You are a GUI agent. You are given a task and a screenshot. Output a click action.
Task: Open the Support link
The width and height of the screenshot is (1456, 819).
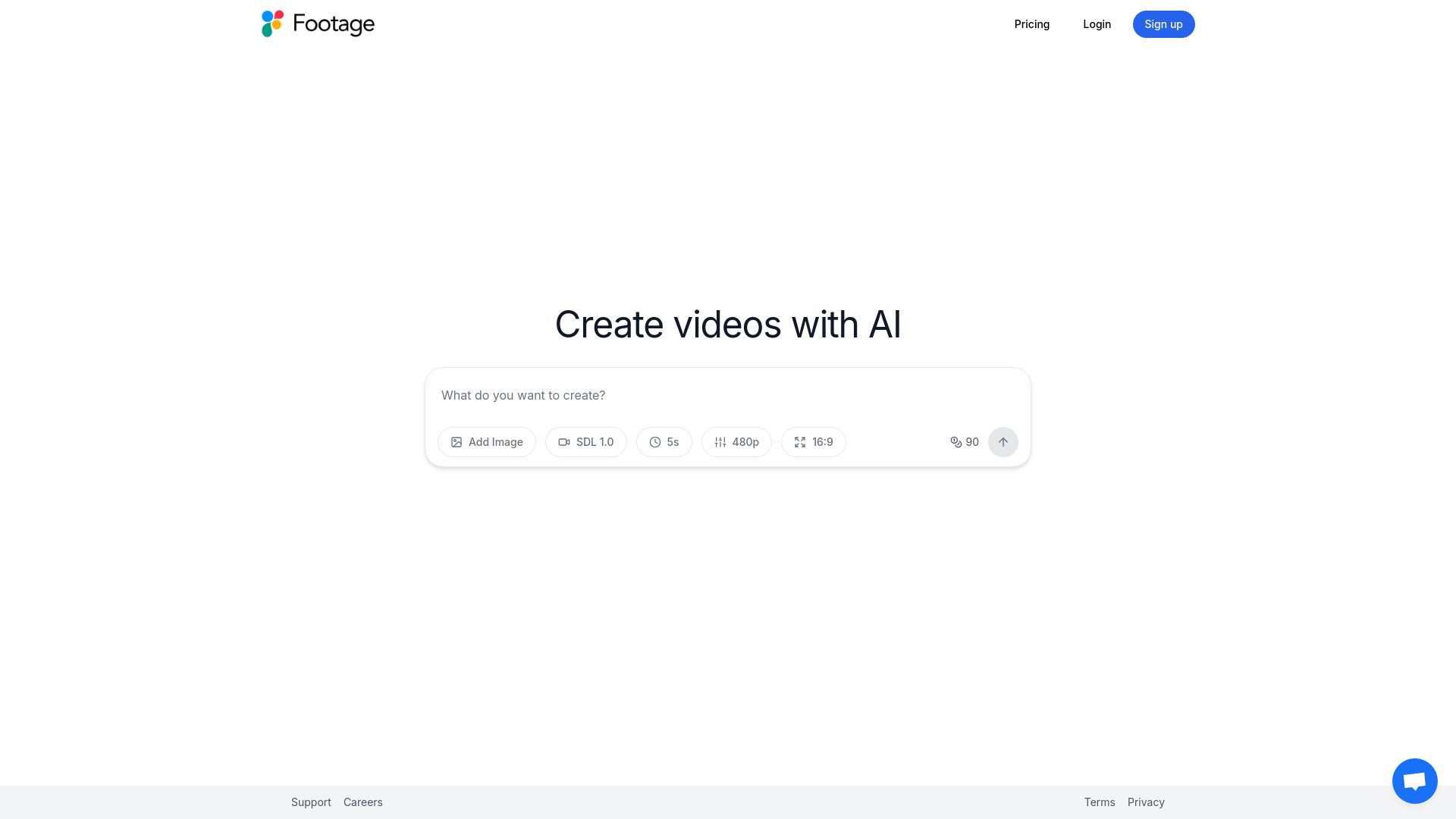tap(311, 802)
